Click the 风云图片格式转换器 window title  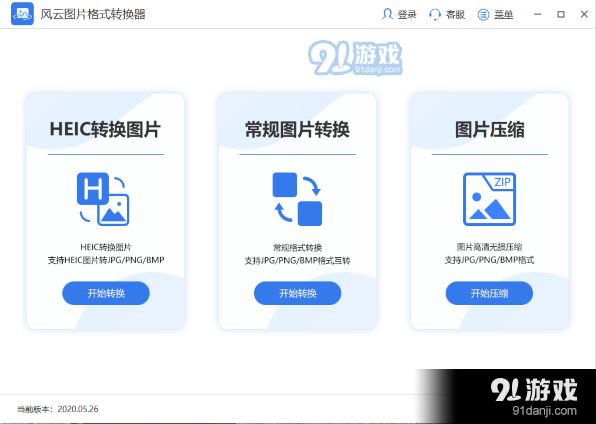click(93, 14)
